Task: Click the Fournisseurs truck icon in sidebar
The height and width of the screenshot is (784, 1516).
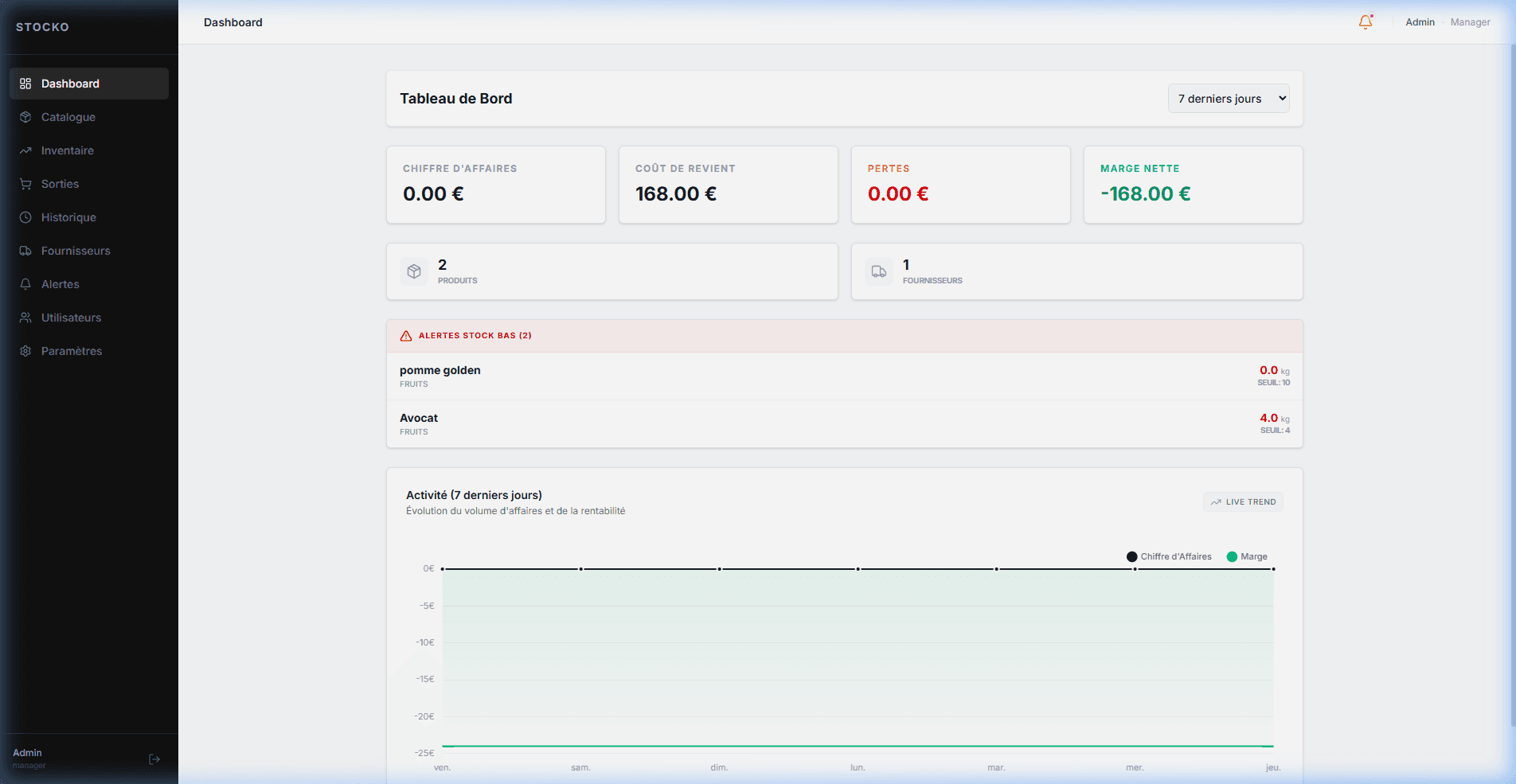Action: click(25, 251)
